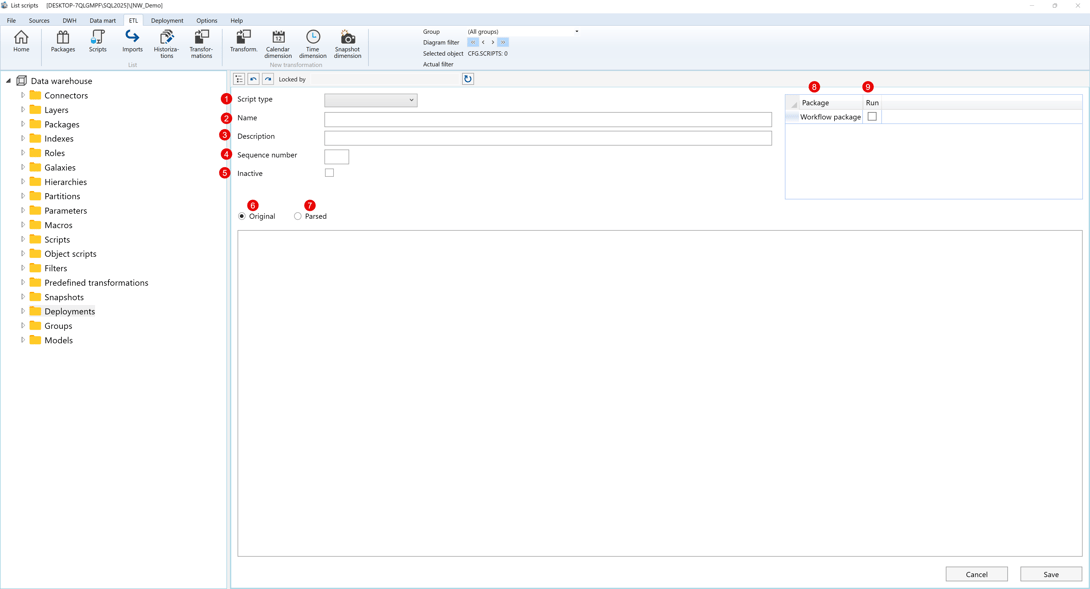Screen dimensions: 1090x589
Task: Open the Data mart tab
Action: point(102,20)
